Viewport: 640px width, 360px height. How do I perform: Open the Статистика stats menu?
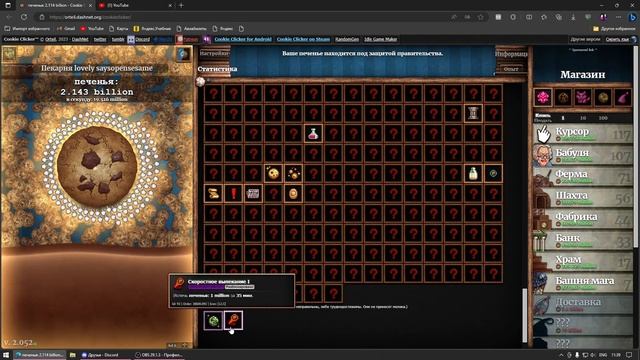tap(218, 69)
